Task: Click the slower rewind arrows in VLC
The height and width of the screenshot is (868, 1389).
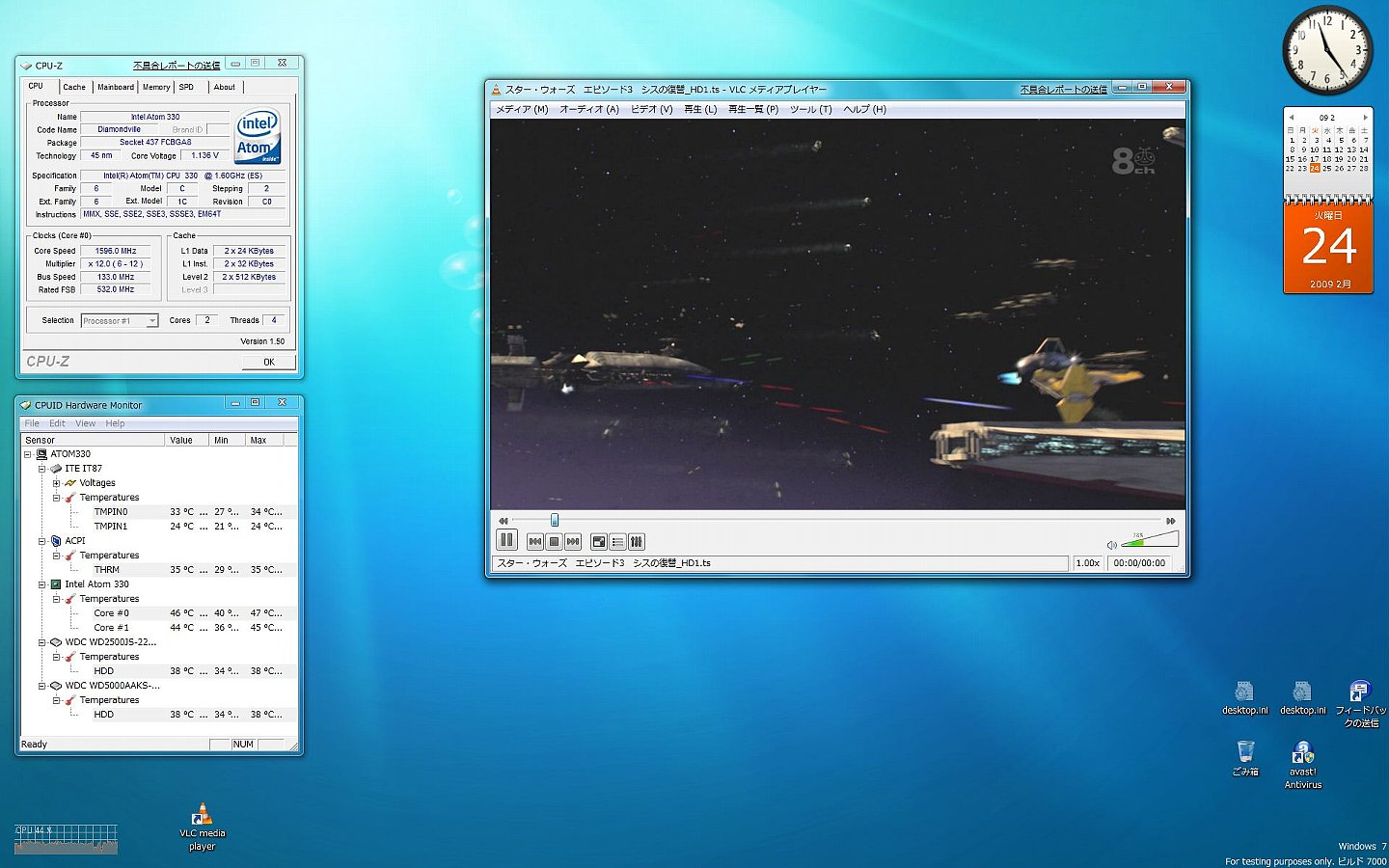Action: tap(503, 521)
